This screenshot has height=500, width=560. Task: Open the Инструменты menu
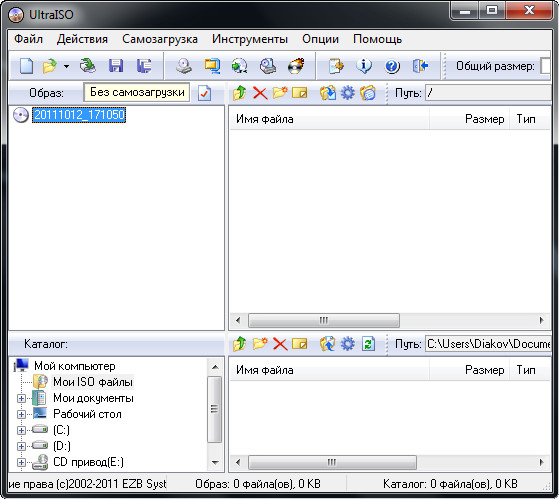[250, 39]
